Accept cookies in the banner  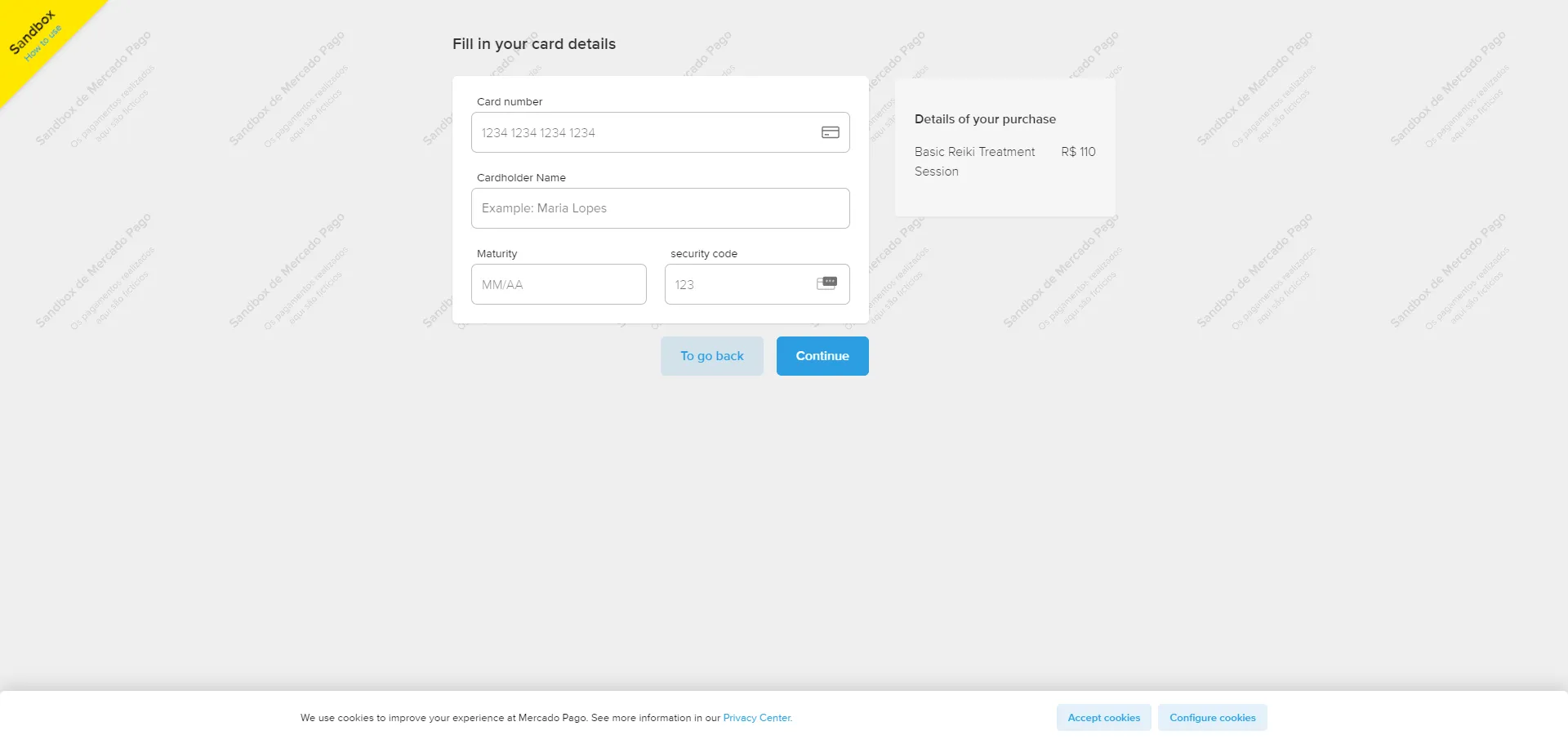(1103, 718)
